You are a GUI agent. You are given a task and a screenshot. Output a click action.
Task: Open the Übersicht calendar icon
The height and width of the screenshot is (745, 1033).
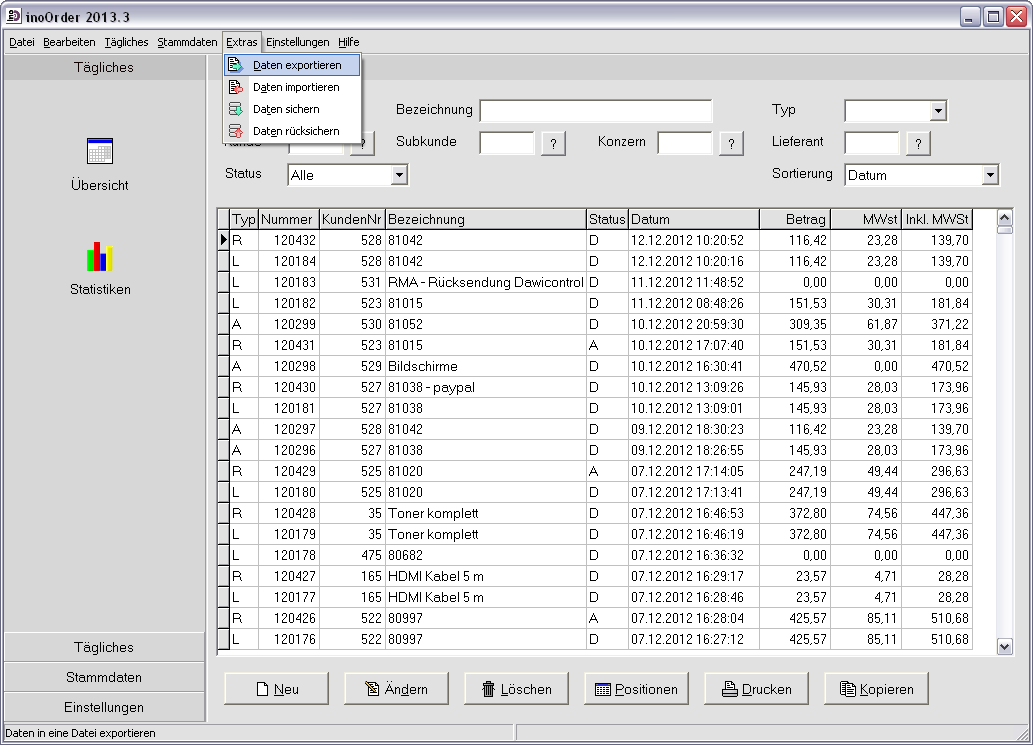point(100,151)
